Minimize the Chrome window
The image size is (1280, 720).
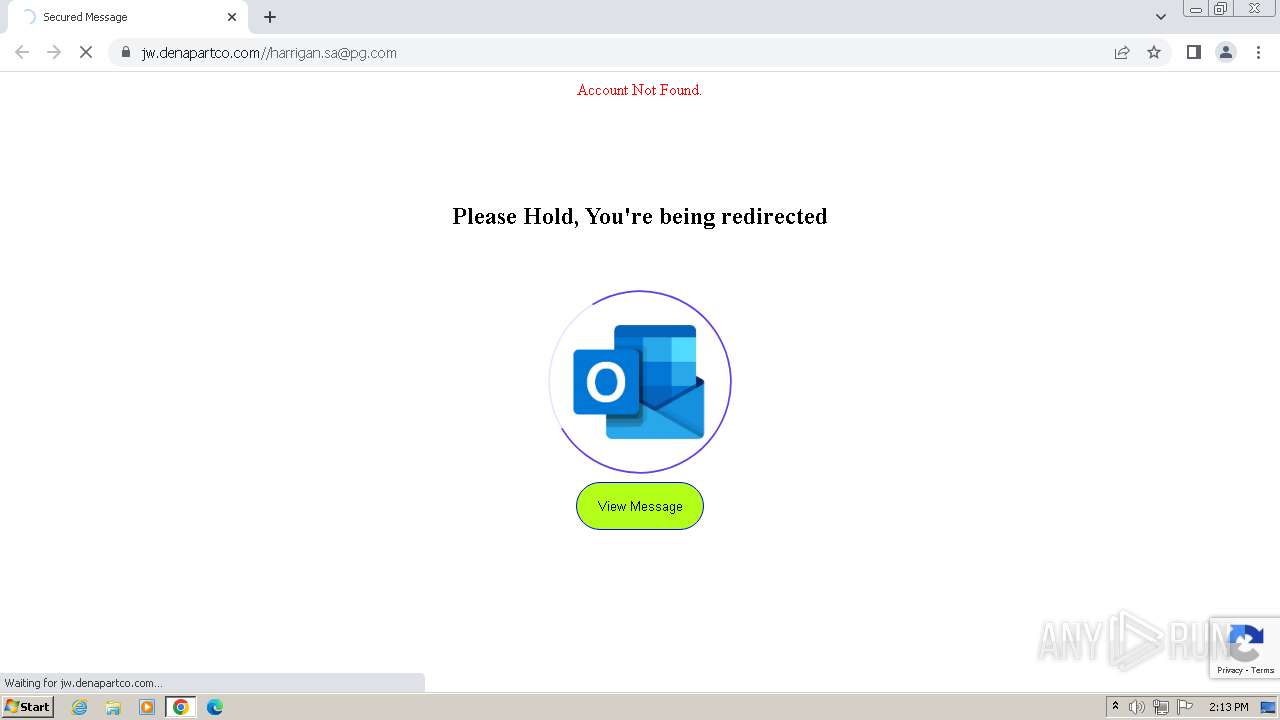pos(1195,9)
